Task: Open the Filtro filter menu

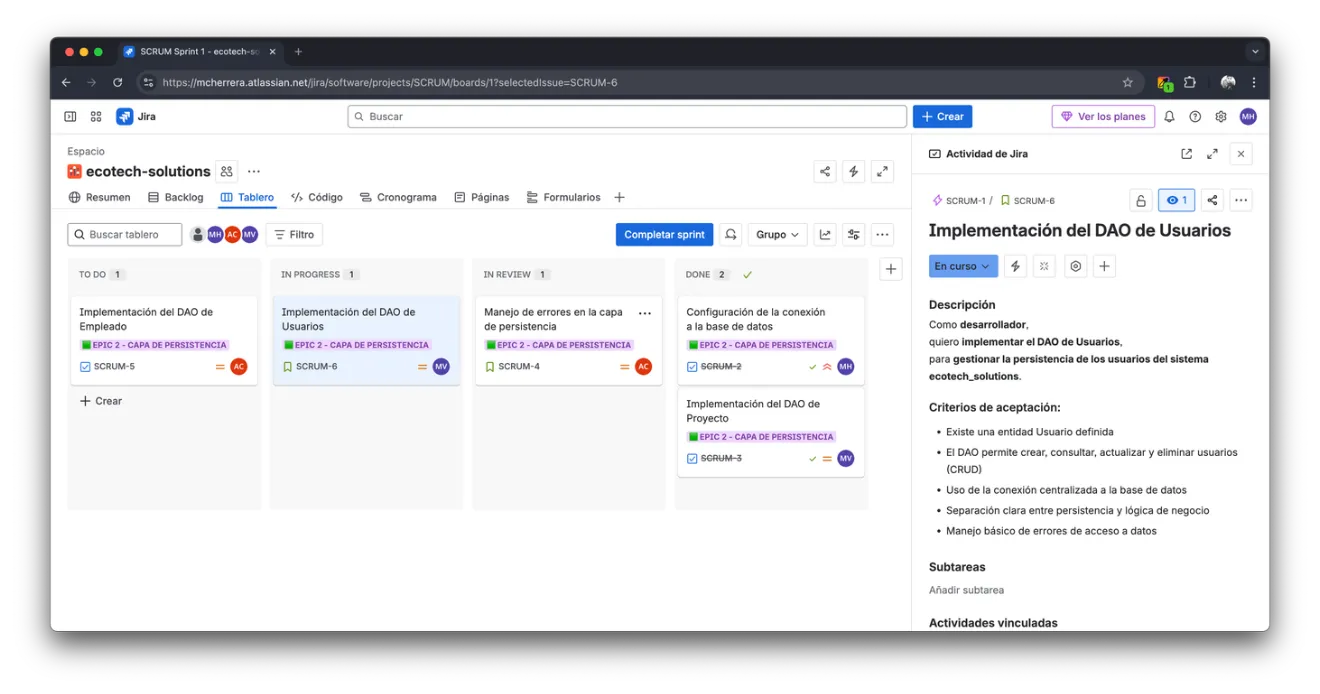Action: [x=294, y=235]
